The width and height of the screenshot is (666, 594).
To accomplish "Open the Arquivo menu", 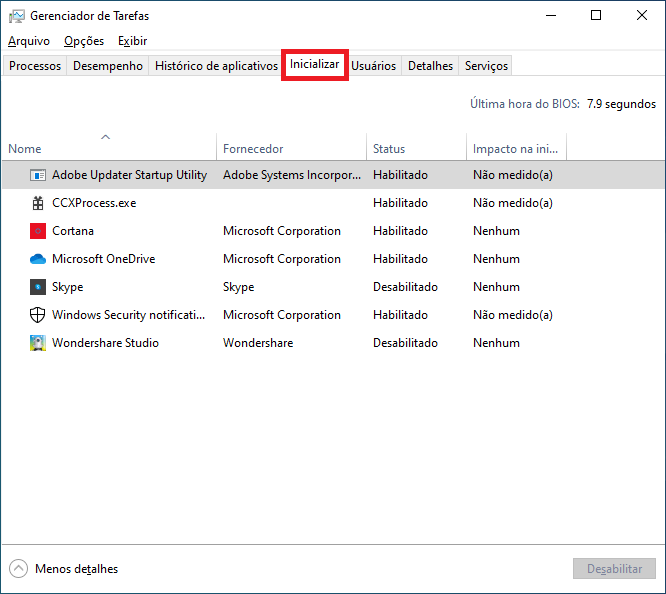I will pyautogui.click(x=29, y=41).
